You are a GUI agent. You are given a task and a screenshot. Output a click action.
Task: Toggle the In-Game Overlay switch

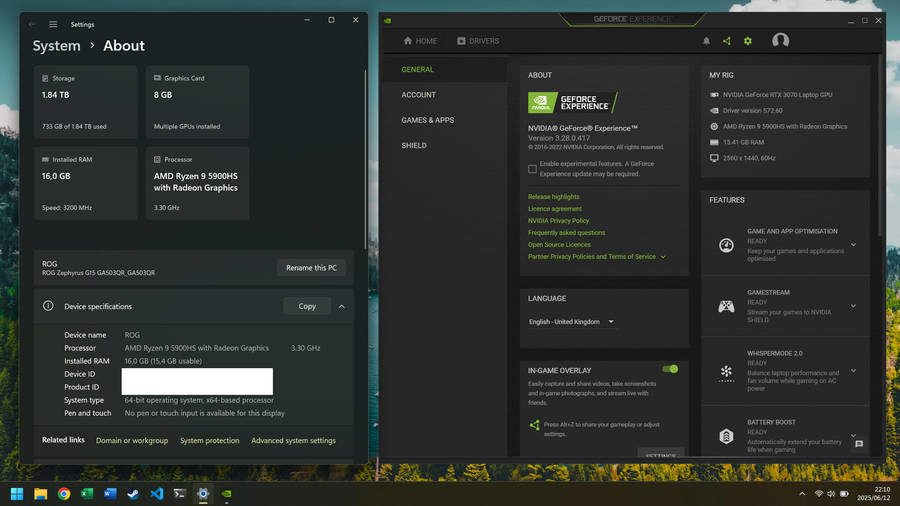[670, 369]
